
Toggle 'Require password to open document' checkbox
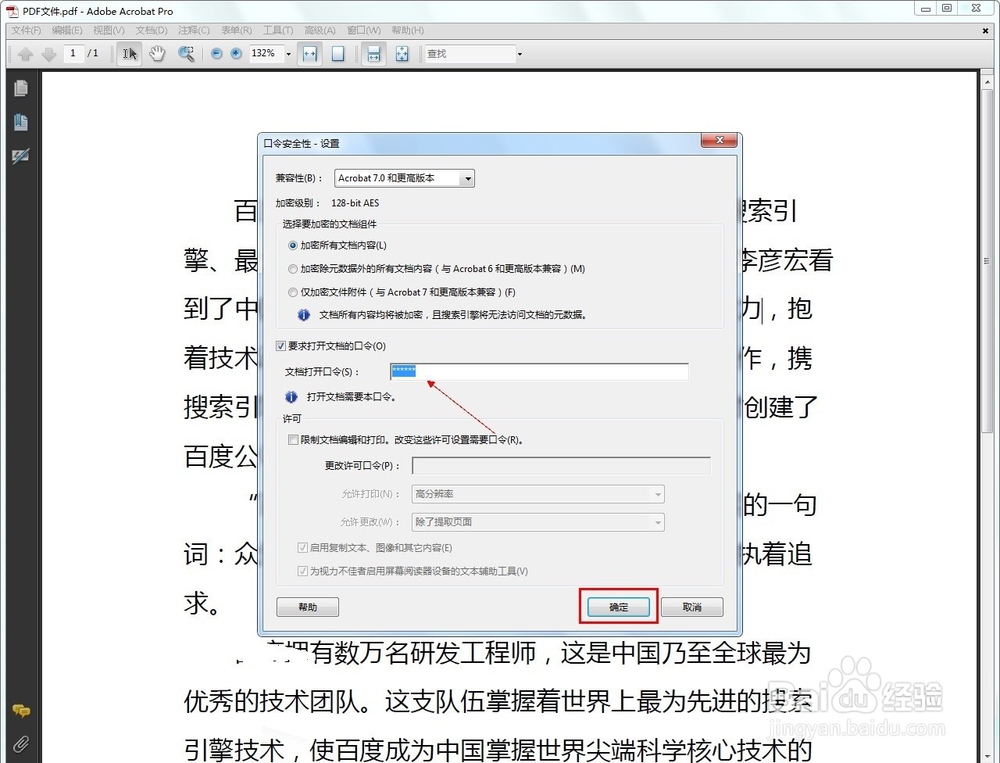[x=281, y=346]
